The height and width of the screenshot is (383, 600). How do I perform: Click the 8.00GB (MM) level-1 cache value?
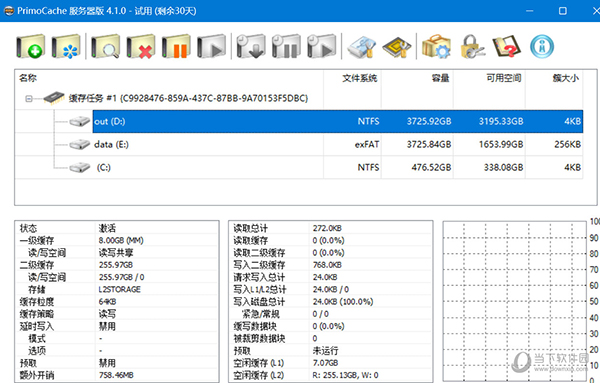[x=121, y=241]
